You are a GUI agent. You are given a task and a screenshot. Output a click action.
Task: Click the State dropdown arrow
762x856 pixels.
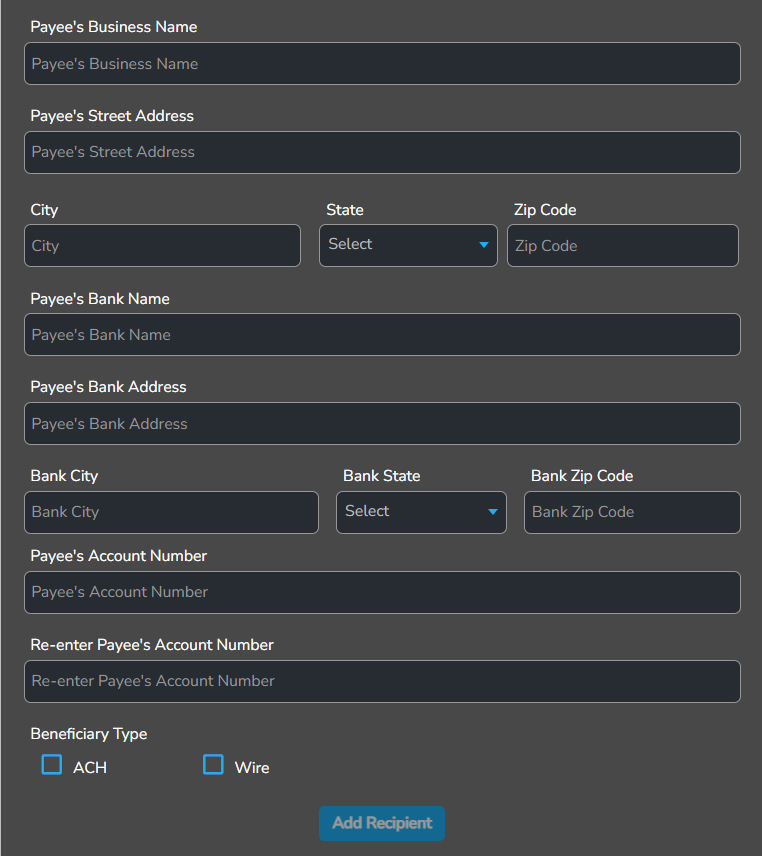pyautogui.click(x=483, y=245)
